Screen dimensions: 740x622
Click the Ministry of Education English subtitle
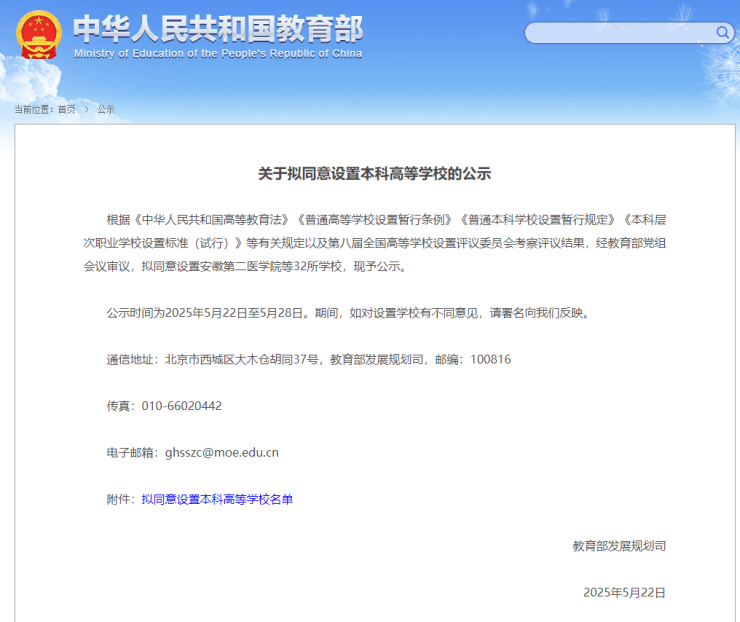(218, 54)
